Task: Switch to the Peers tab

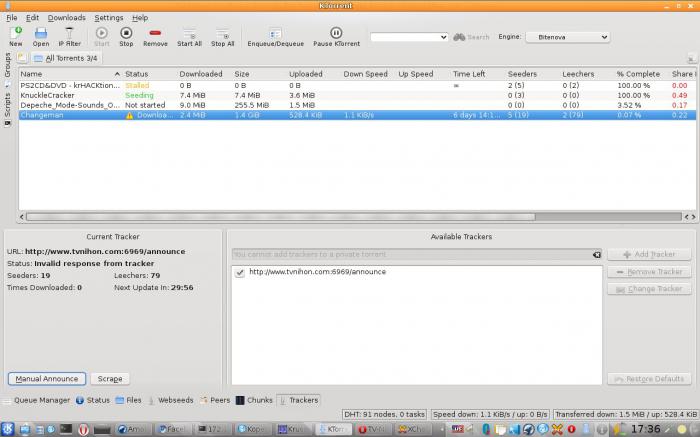Action: pyautogui.click(x=215, y=400)
